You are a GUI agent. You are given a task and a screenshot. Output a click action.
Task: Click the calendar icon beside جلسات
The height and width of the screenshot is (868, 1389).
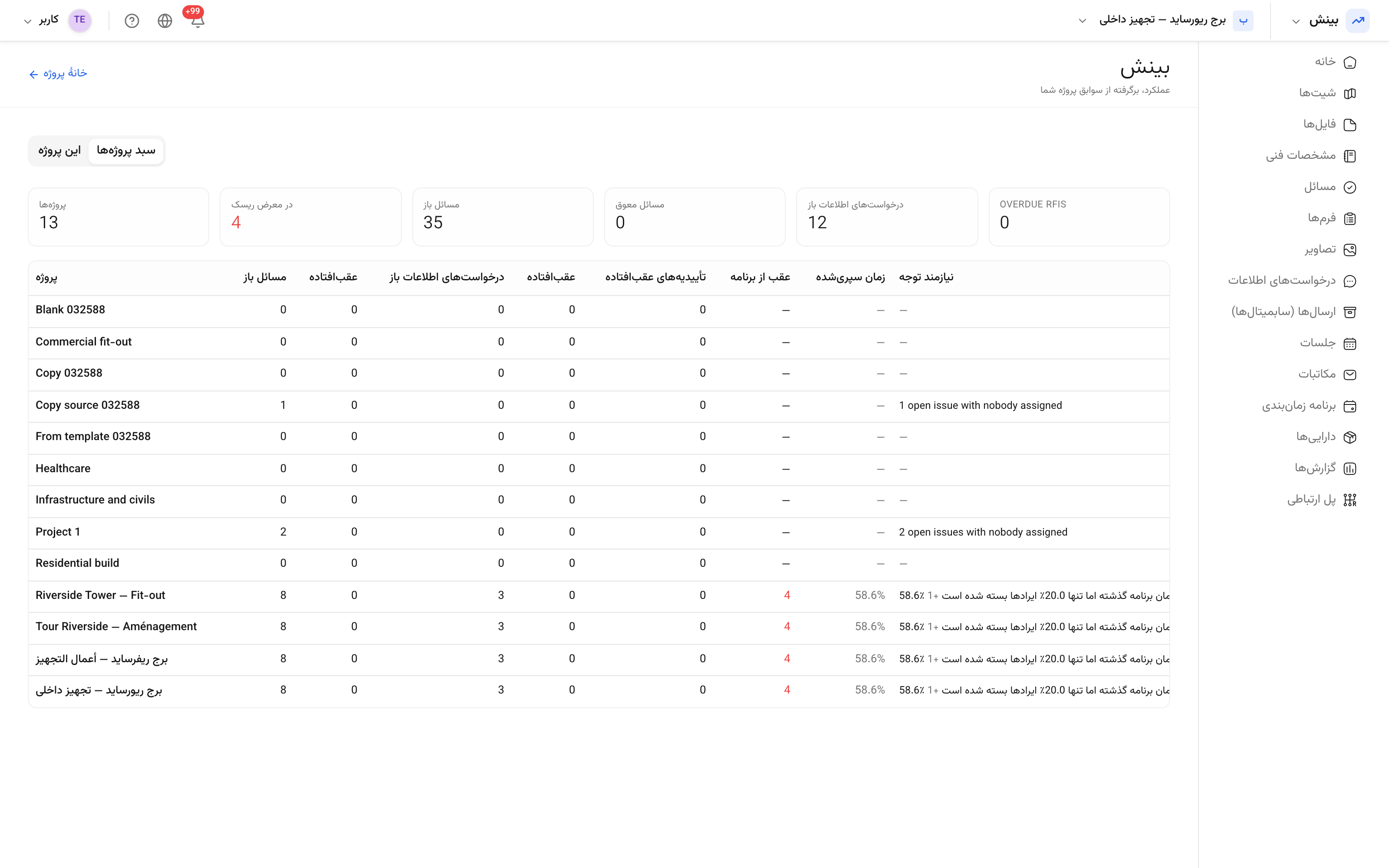[x=1350, y=343]
